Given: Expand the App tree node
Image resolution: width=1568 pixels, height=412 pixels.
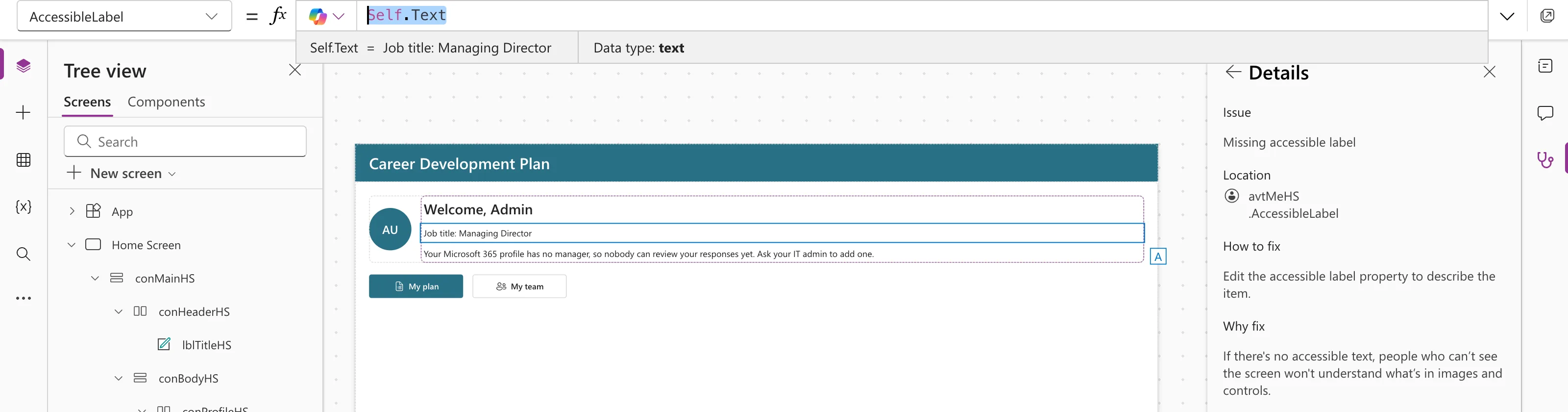Looking at the screenshot, I should point(72,211).
